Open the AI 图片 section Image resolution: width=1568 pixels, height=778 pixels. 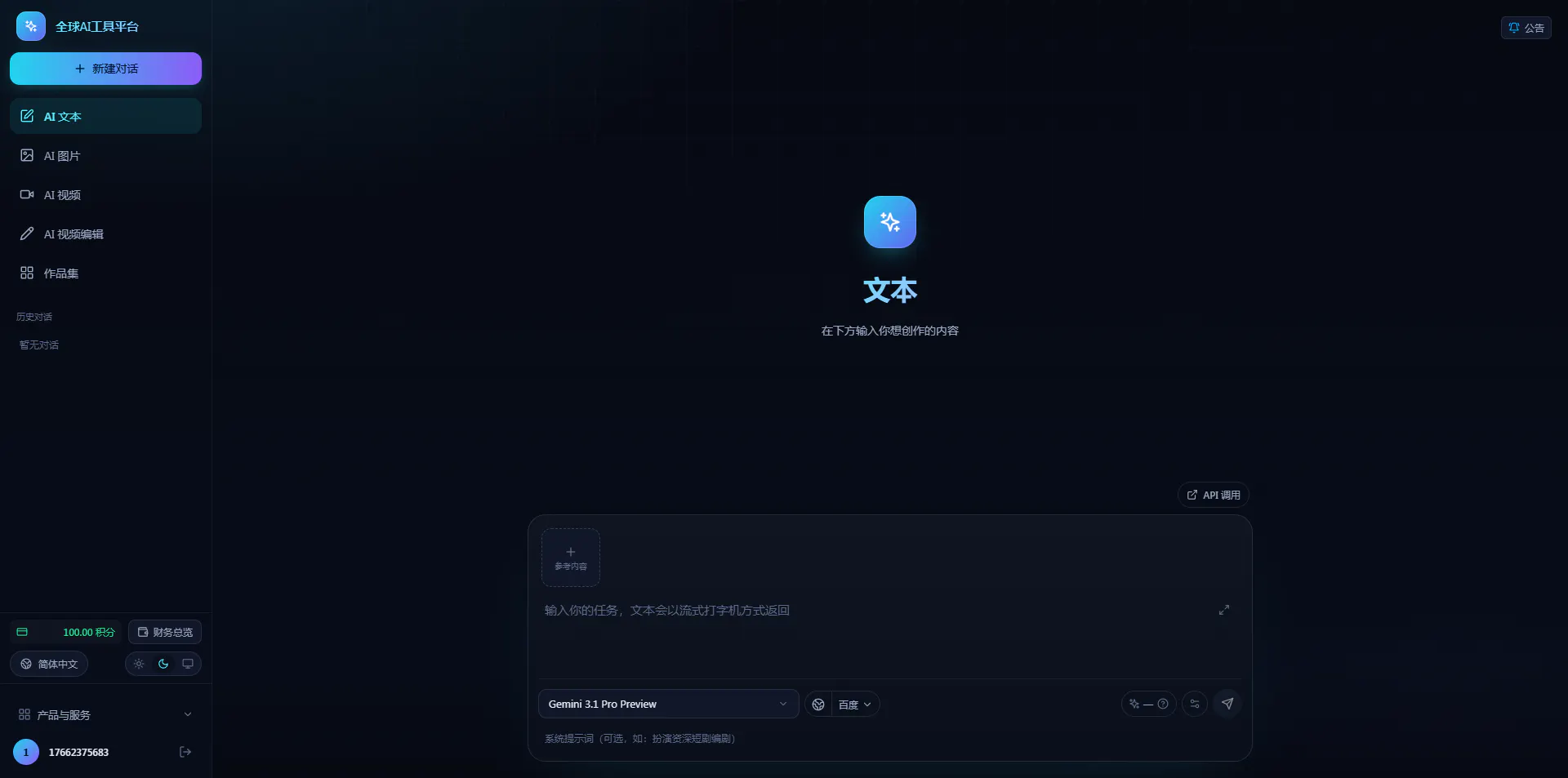[x=105, y=155]
